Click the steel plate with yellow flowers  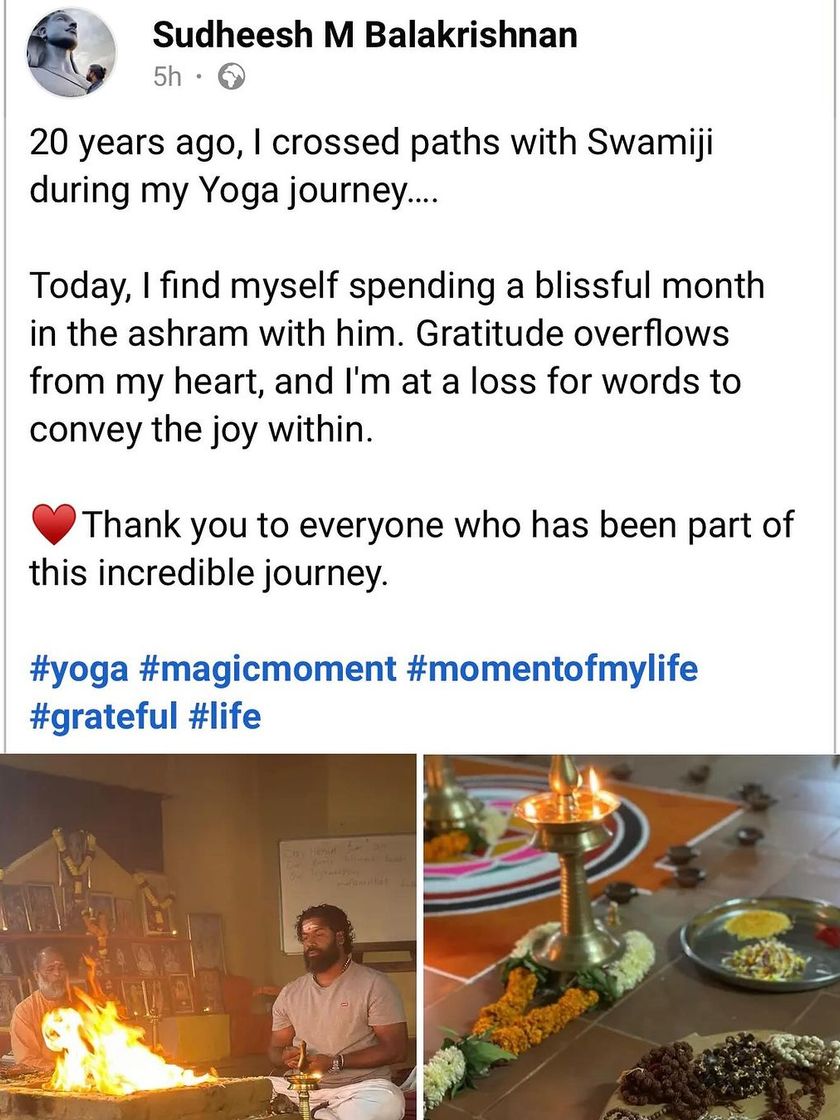[x=760, y=940]
